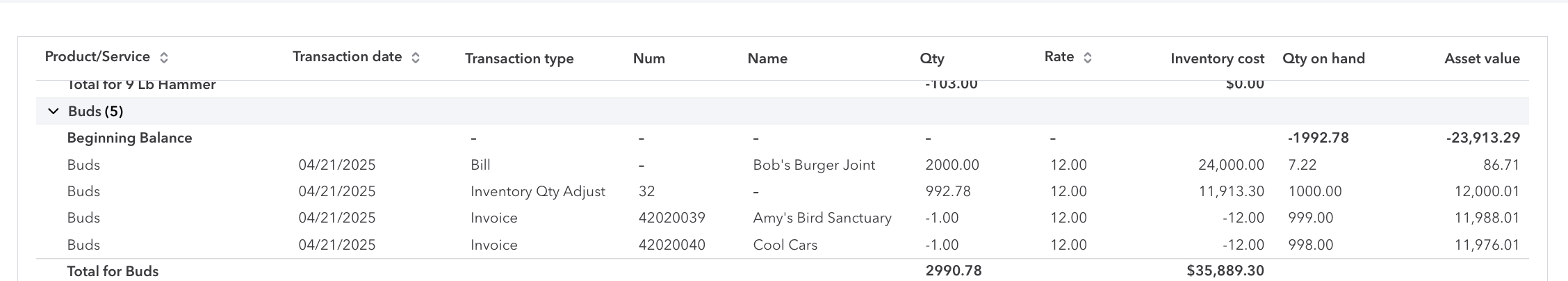Screen dimensions: 1568x281
Task: Click the Transaction type column header
Action: (x=519, y=58)
